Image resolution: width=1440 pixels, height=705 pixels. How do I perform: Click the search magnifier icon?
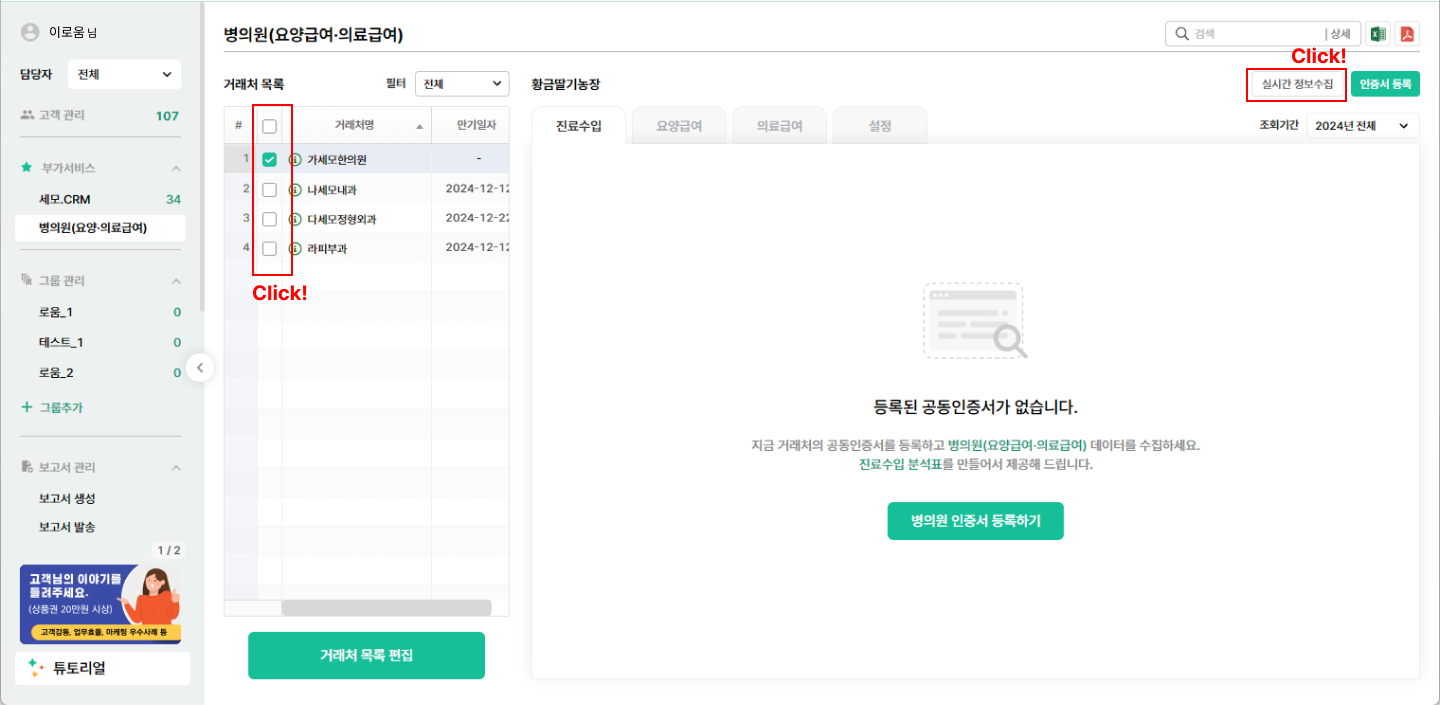1181,34
